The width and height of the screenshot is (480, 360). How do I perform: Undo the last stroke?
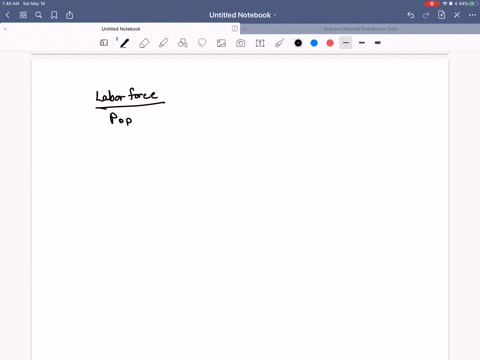click(x=411, y=15)
